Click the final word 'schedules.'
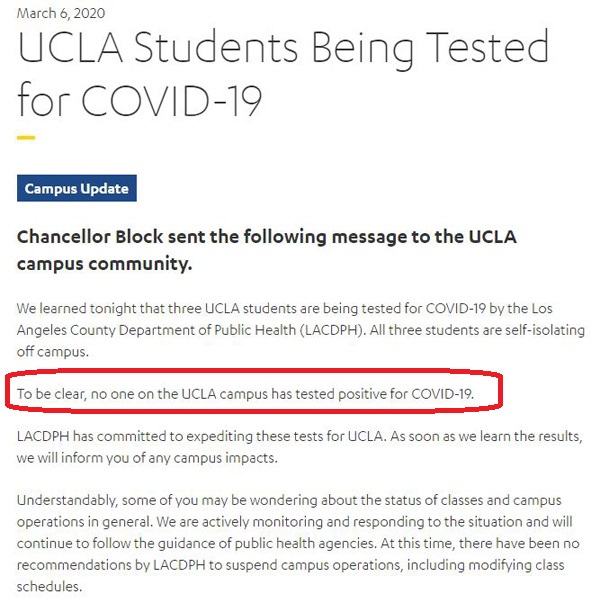Screen dimensions: 600x603 point(49,586)
